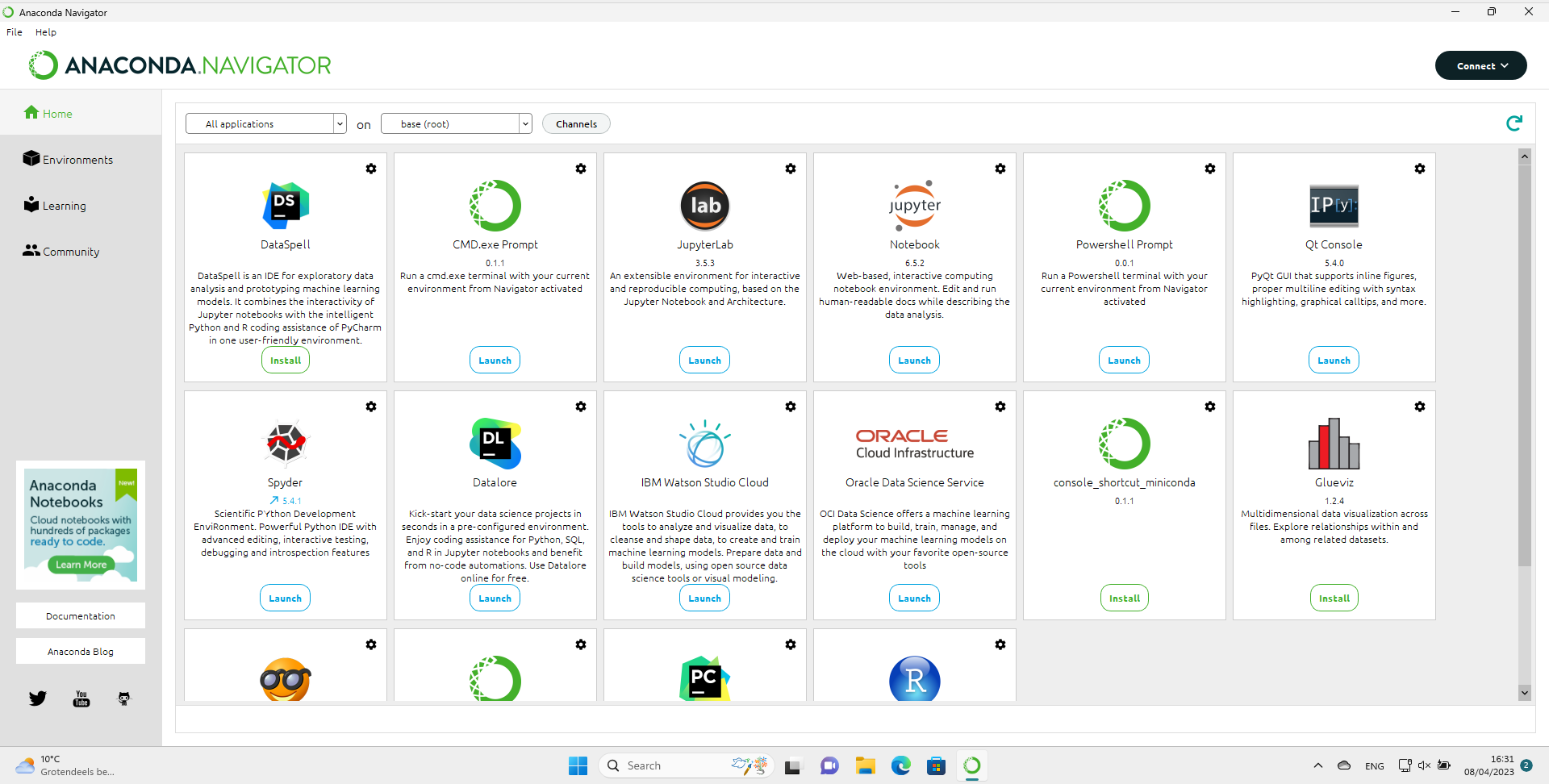This screenshot has width=1549, height=784.
Task: Launch Datalore
Action: coord(495,598)
